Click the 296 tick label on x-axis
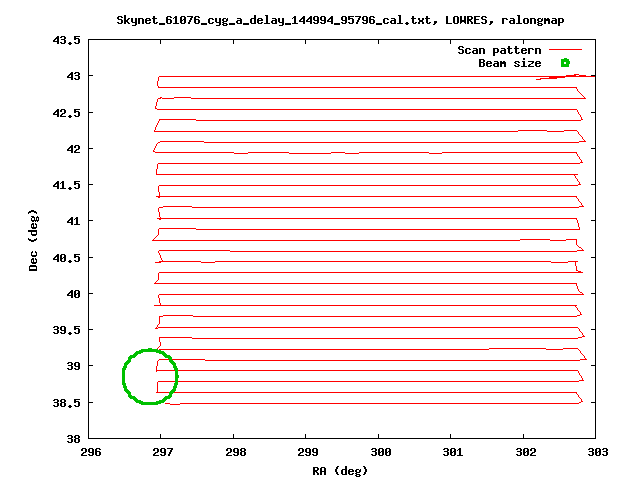Viewport: 640px width, 480px height. tap(90, 452)
